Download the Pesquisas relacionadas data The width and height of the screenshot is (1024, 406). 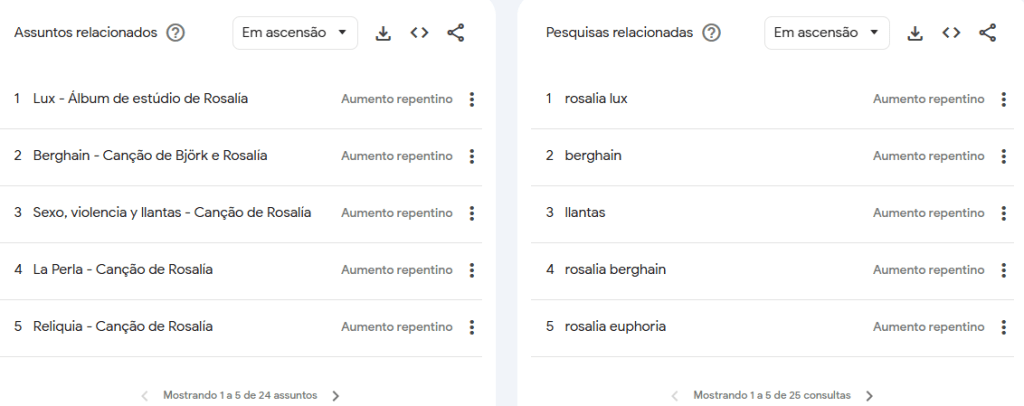(916, 33)
